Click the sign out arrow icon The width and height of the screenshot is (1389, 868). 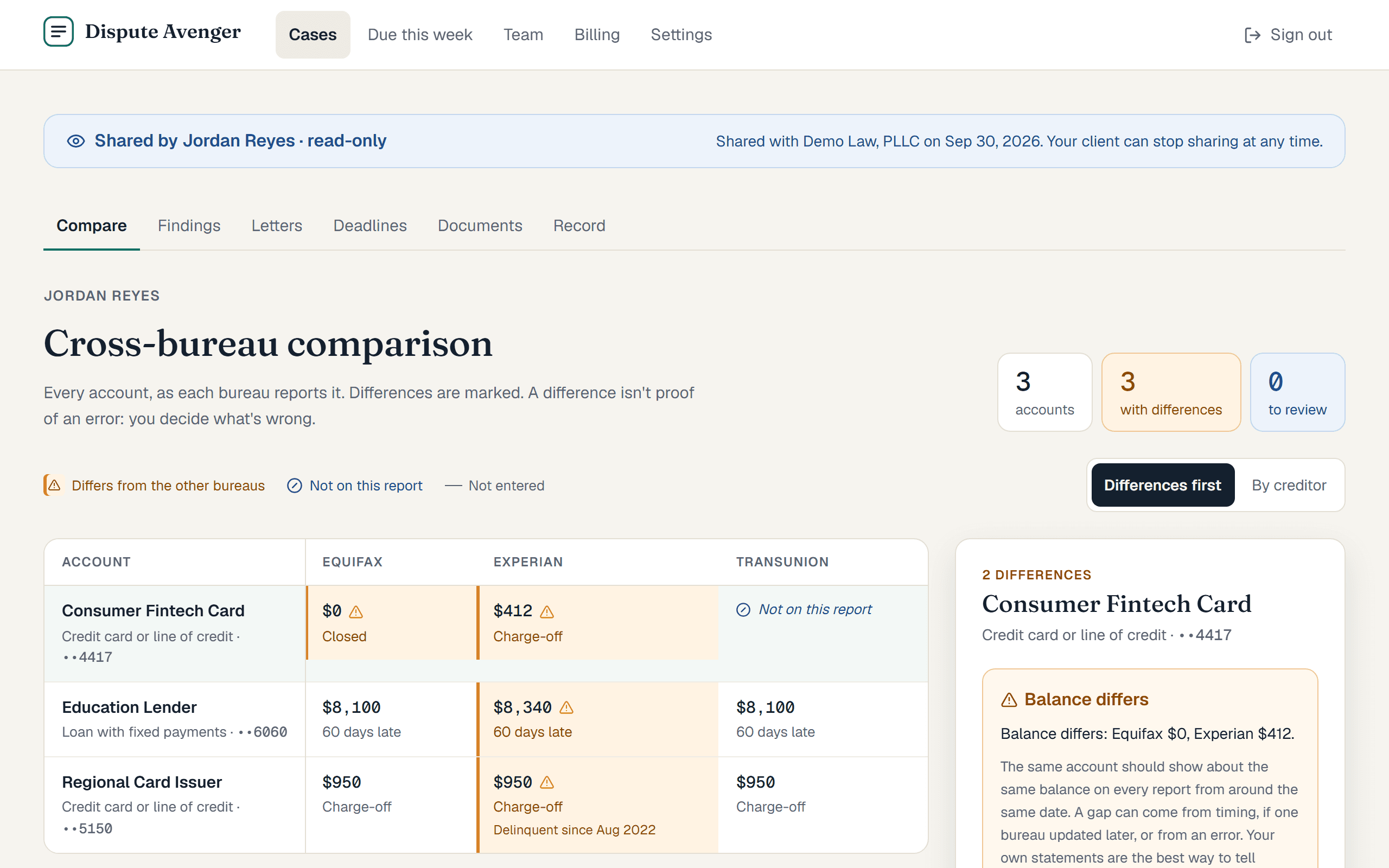[x=1252, y=35]
